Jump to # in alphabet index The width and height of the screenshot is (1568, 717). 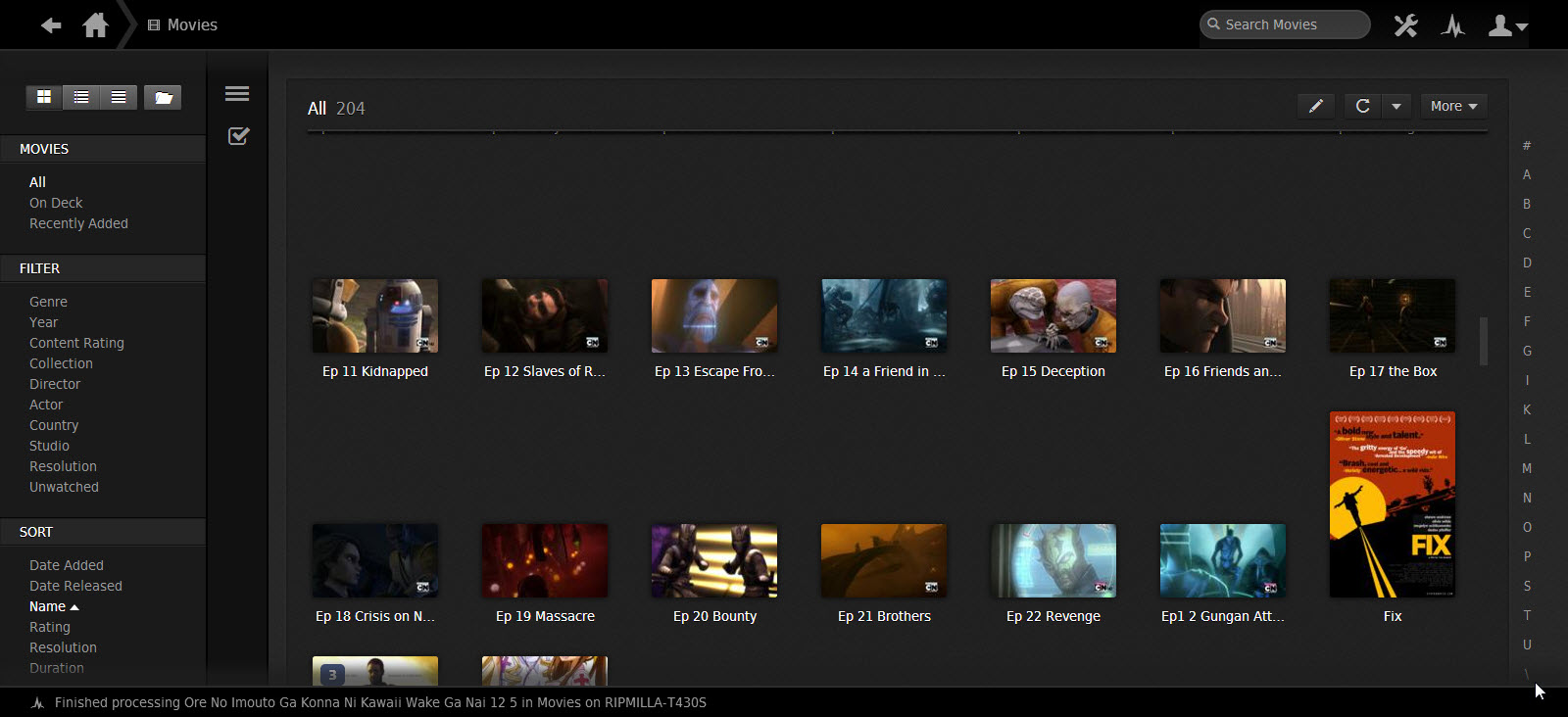1527,145
